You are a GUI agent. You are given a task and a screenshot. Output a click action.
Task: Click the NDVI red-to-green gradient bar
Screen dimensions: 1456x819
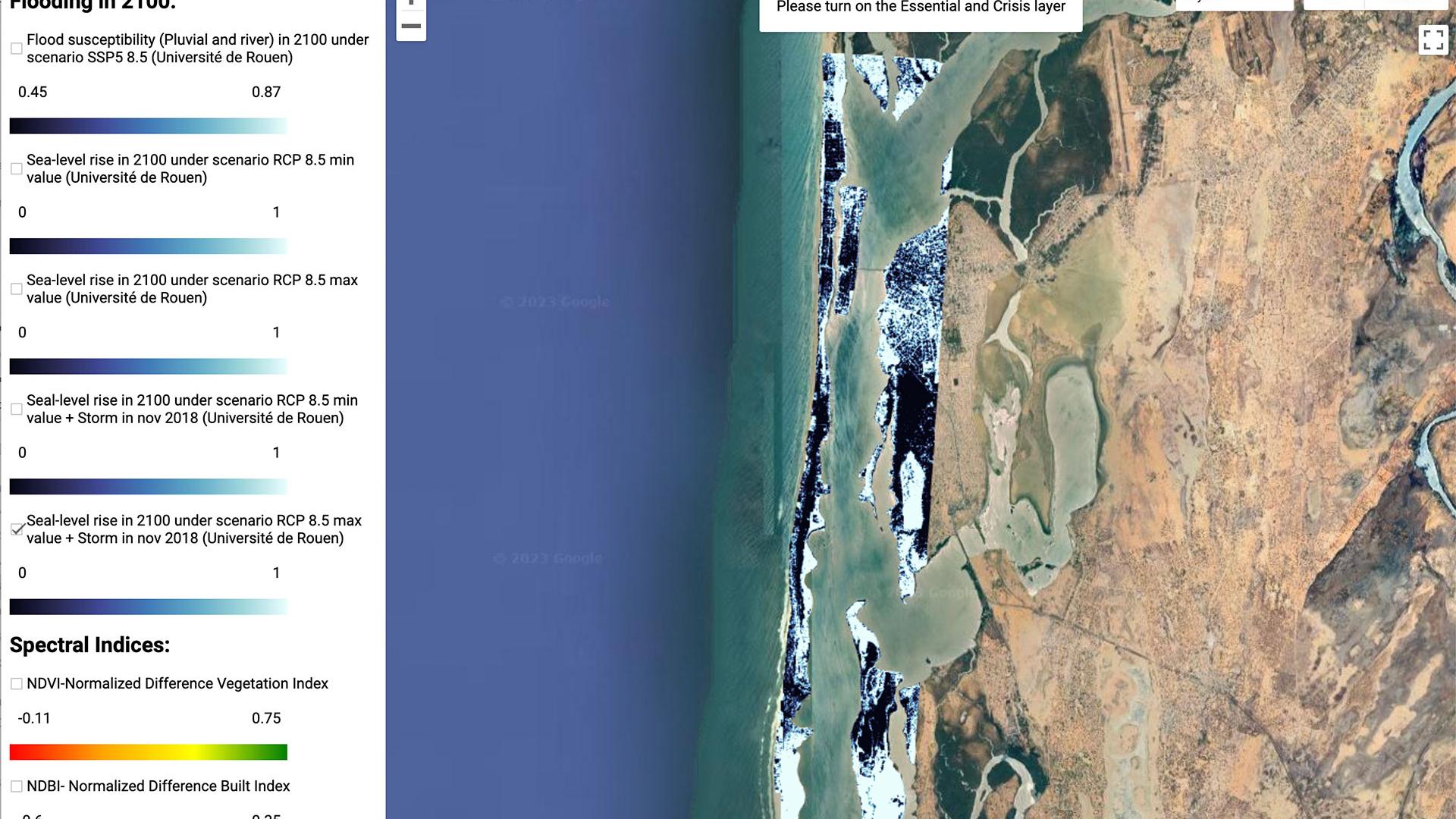coord(149,752)
